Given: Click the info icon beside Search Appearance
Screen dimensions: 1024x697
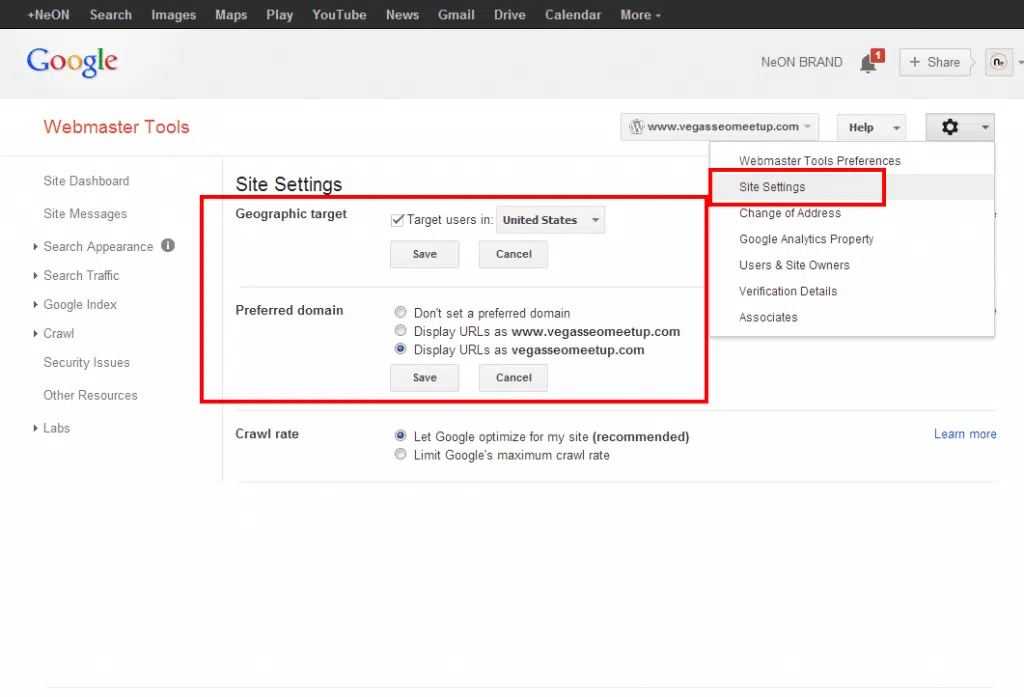Looking at the screenshot, I should click(168, 246).
